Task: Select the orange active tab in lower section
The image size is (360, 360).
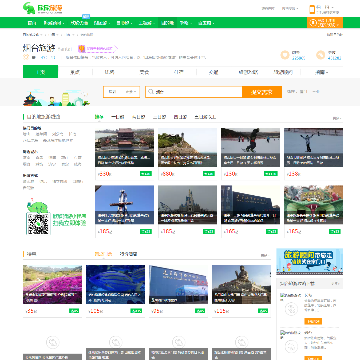Action: coord(103,254)
